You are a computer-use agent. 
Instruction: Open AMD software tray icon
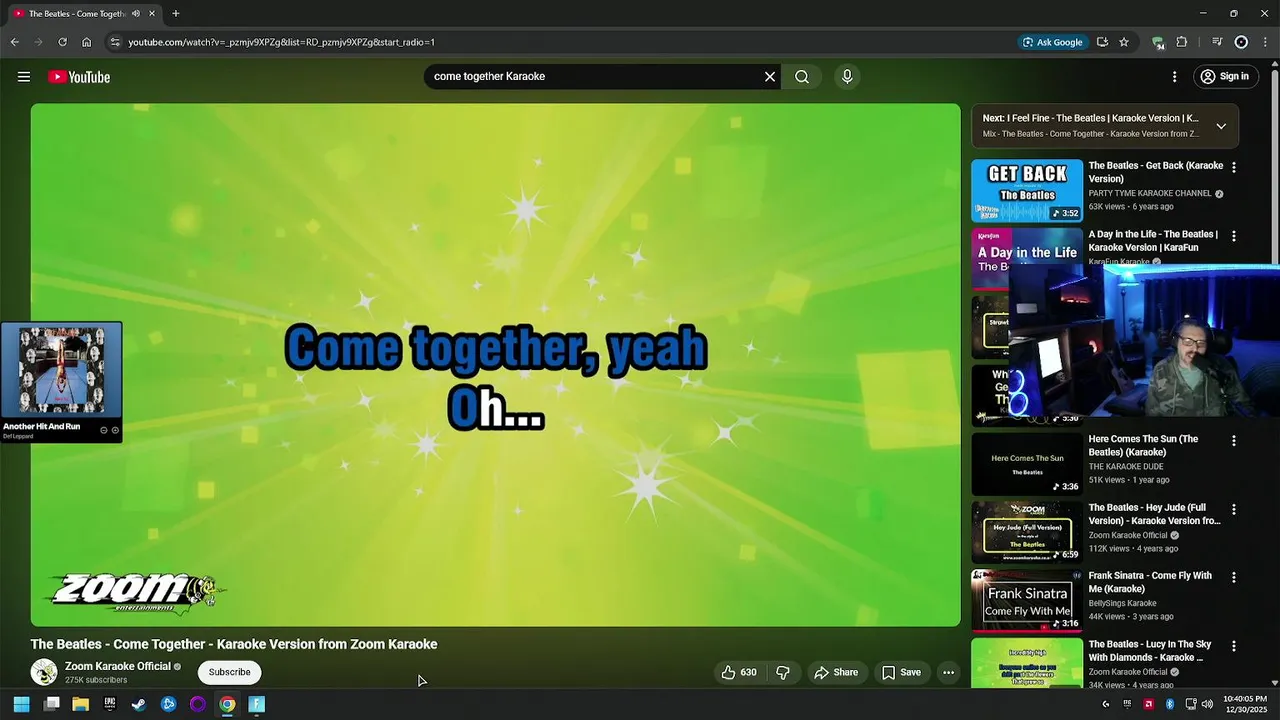(x=1148, y=704)
